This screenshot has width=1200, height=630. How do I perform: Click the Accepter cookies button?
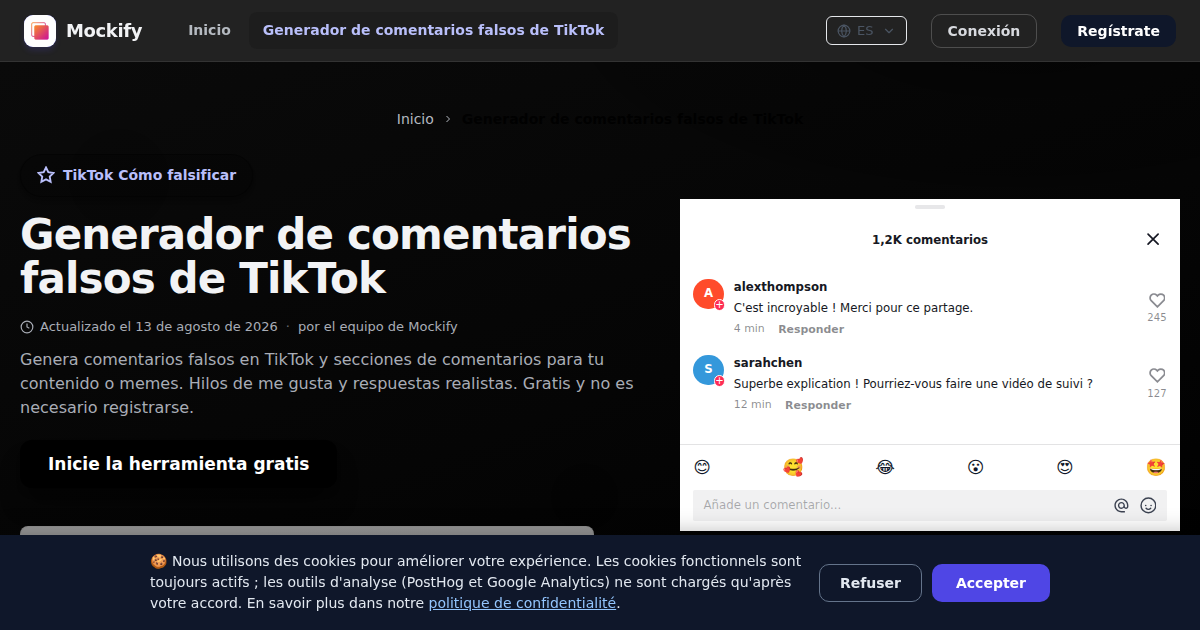pos(991,583)
